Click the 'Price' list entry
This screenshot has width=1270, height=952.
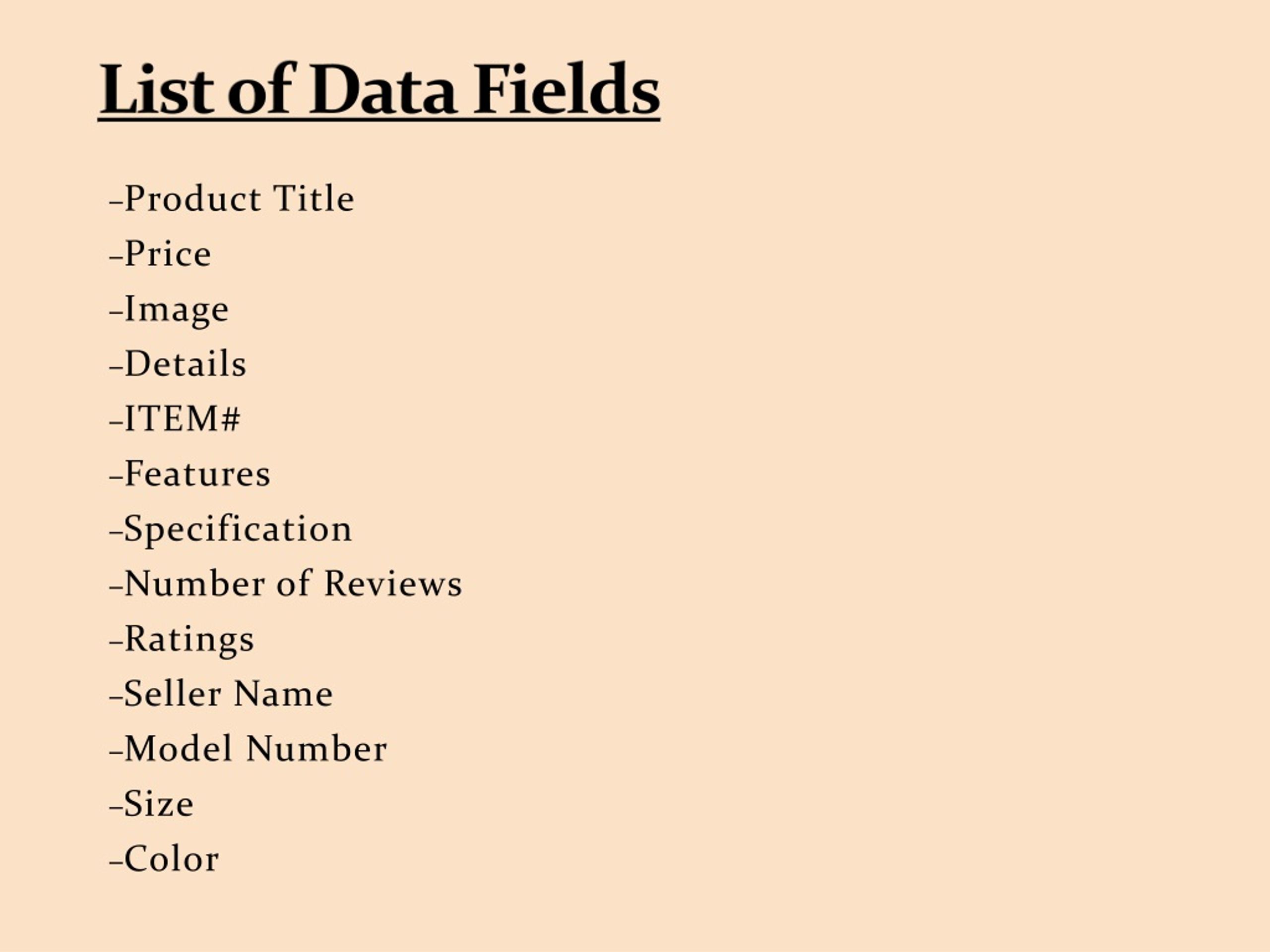[160, 254]
